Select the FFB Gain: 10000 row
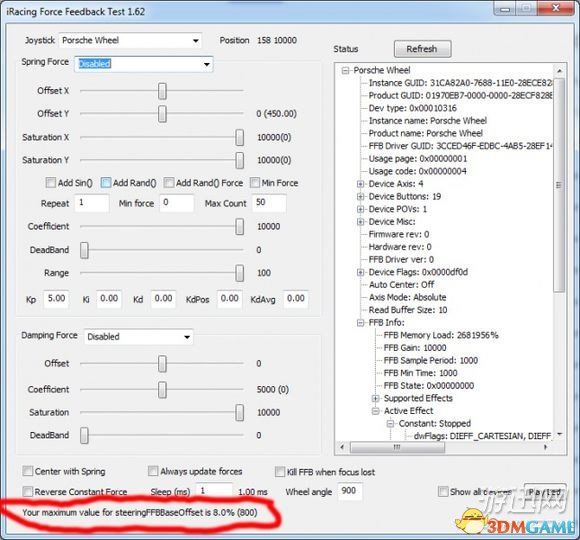 [415, 348]
